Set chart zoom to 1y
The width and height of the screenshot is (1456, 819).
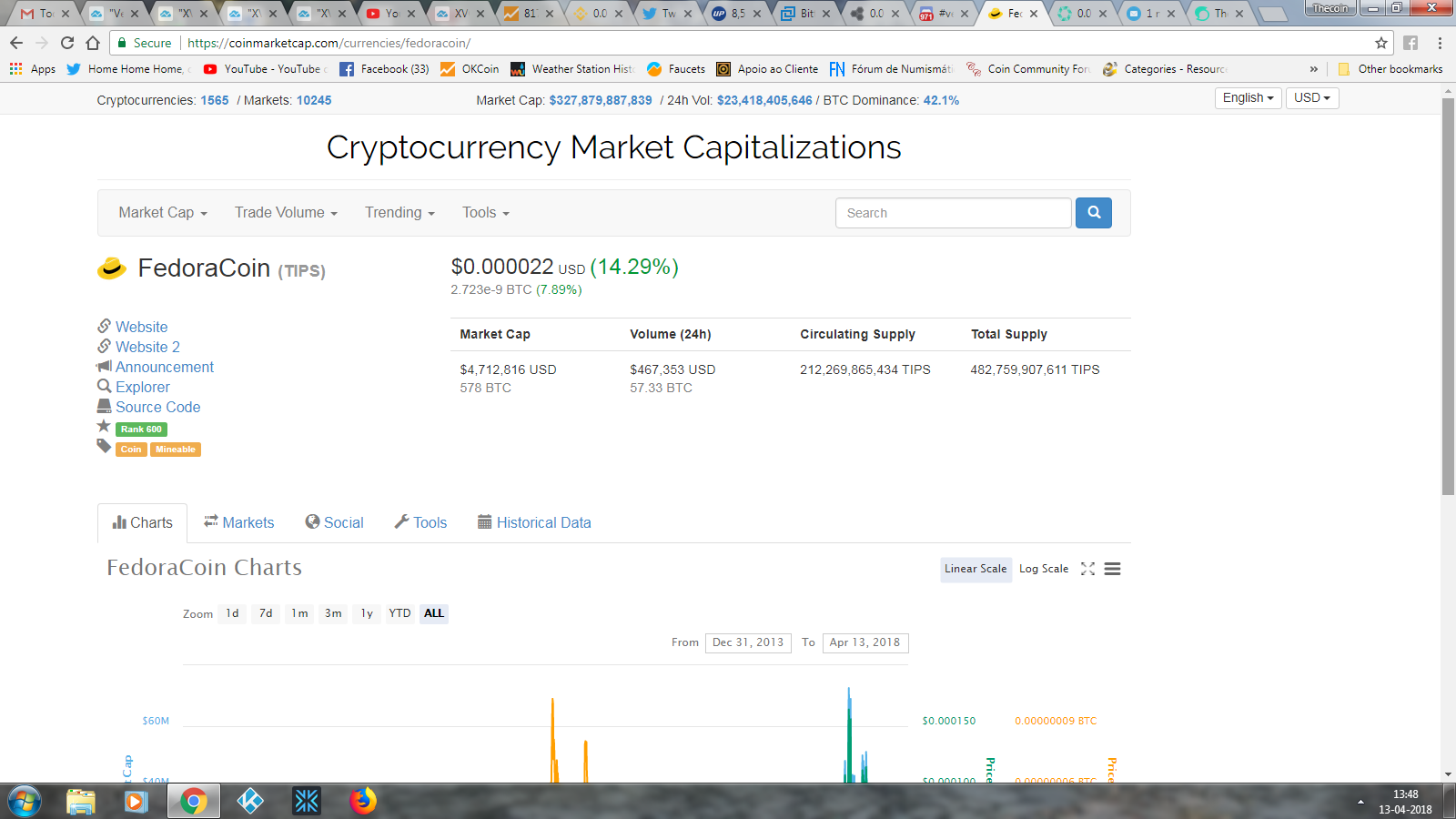(367, 613)
